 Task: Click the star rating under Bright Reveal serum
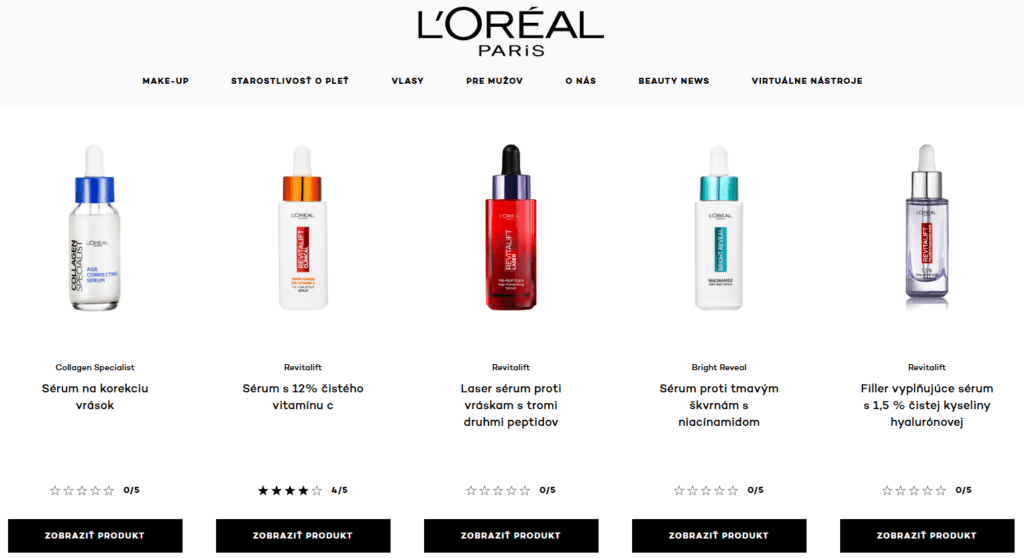718,490
